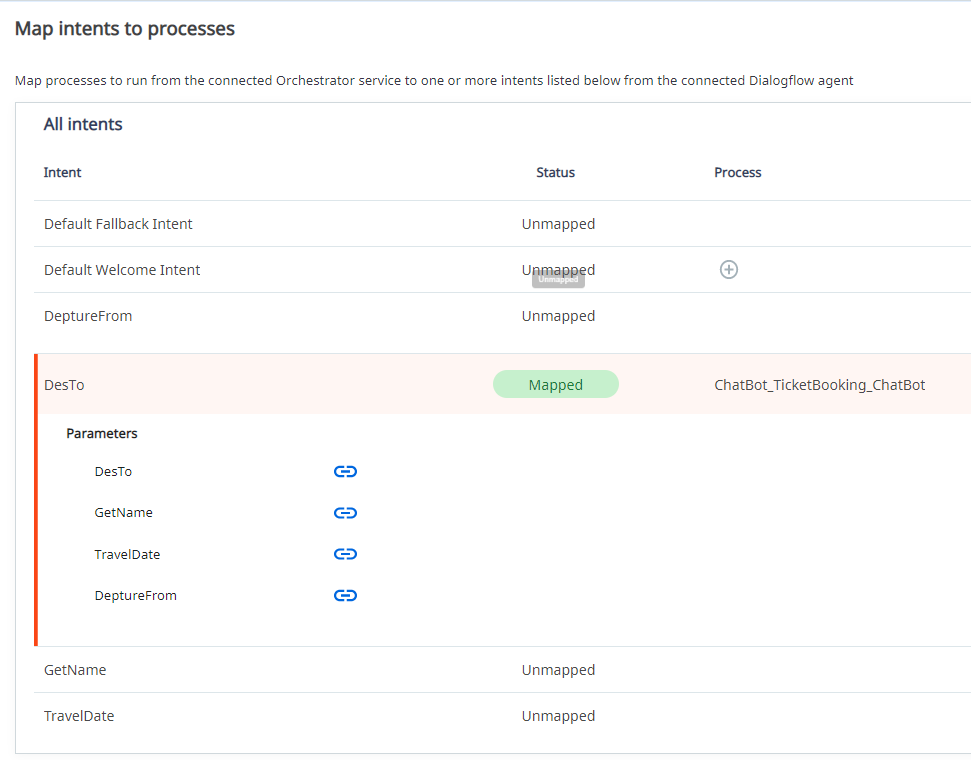
Task: Click the Mapped status badge on DesTo intent
Action: click(x=555, y=384)
